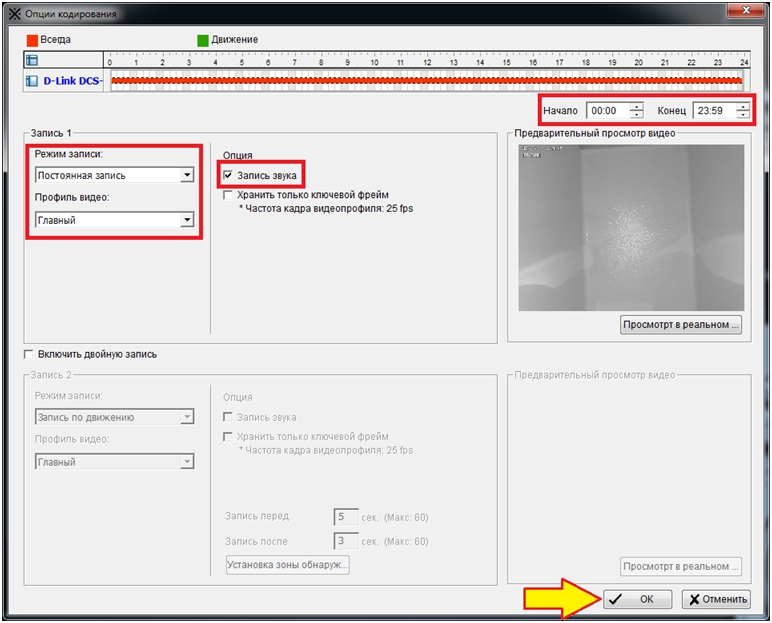Pick the red Всегда recording mode swatch

pyautogui.click(x=32, y=40)
